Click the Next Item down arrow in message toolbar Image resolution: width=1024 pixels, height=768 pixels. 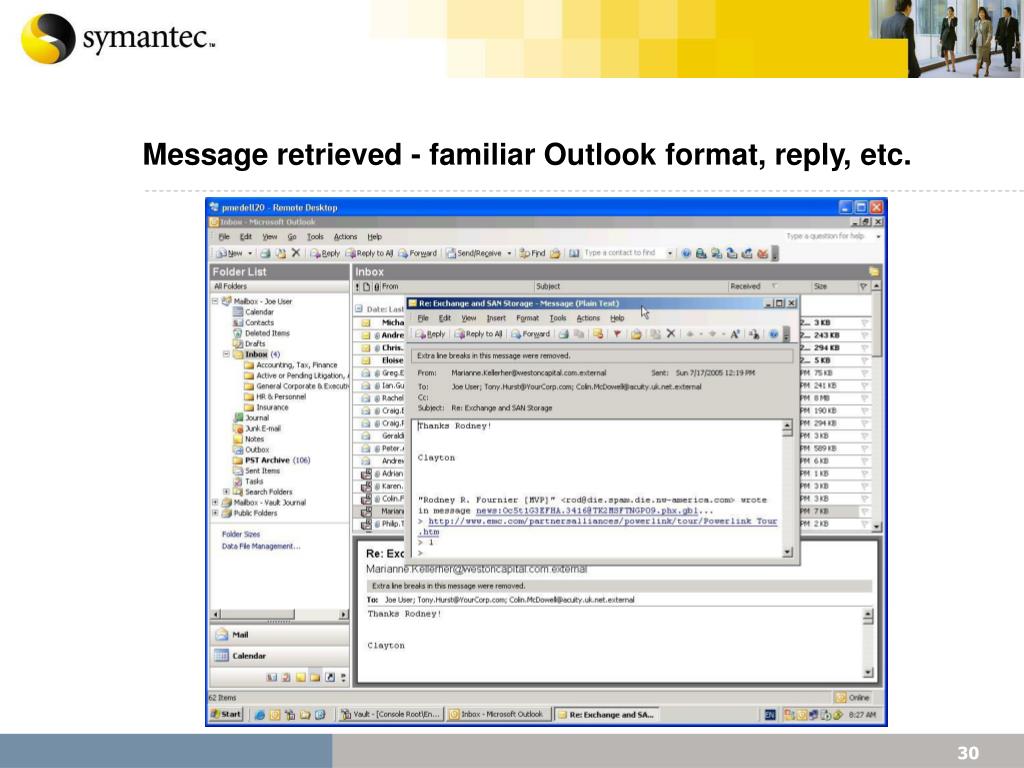pyautogui.click(x=712, y=334)
